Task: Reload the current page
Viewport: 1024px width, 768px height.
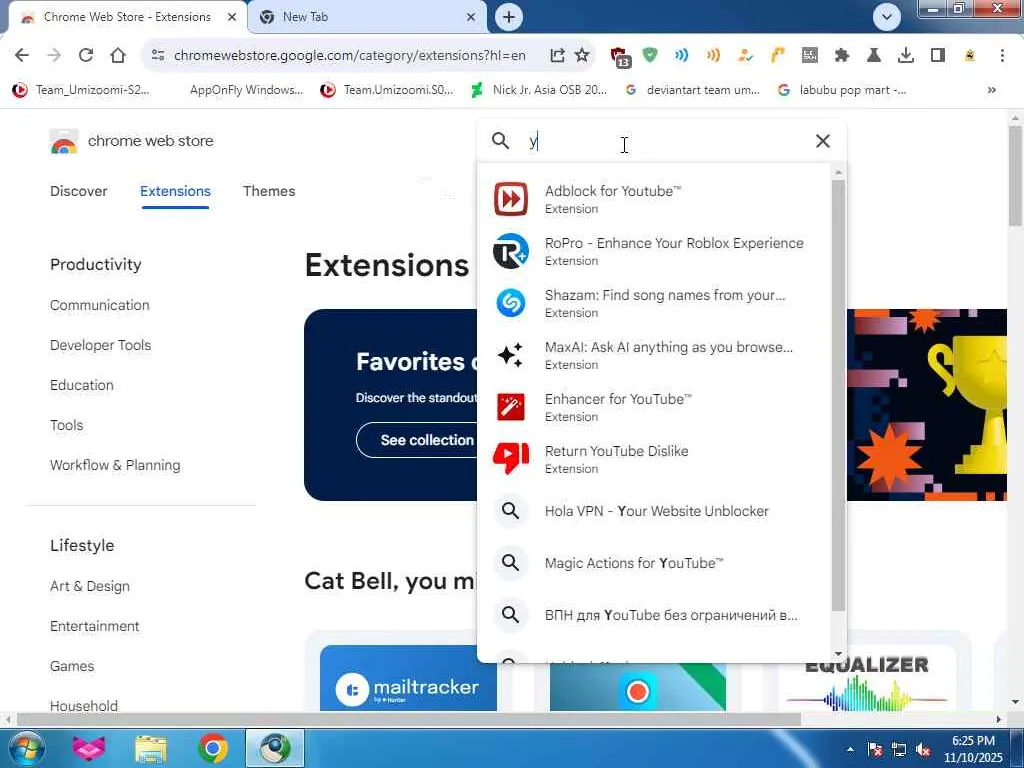Action: (86, 56)
